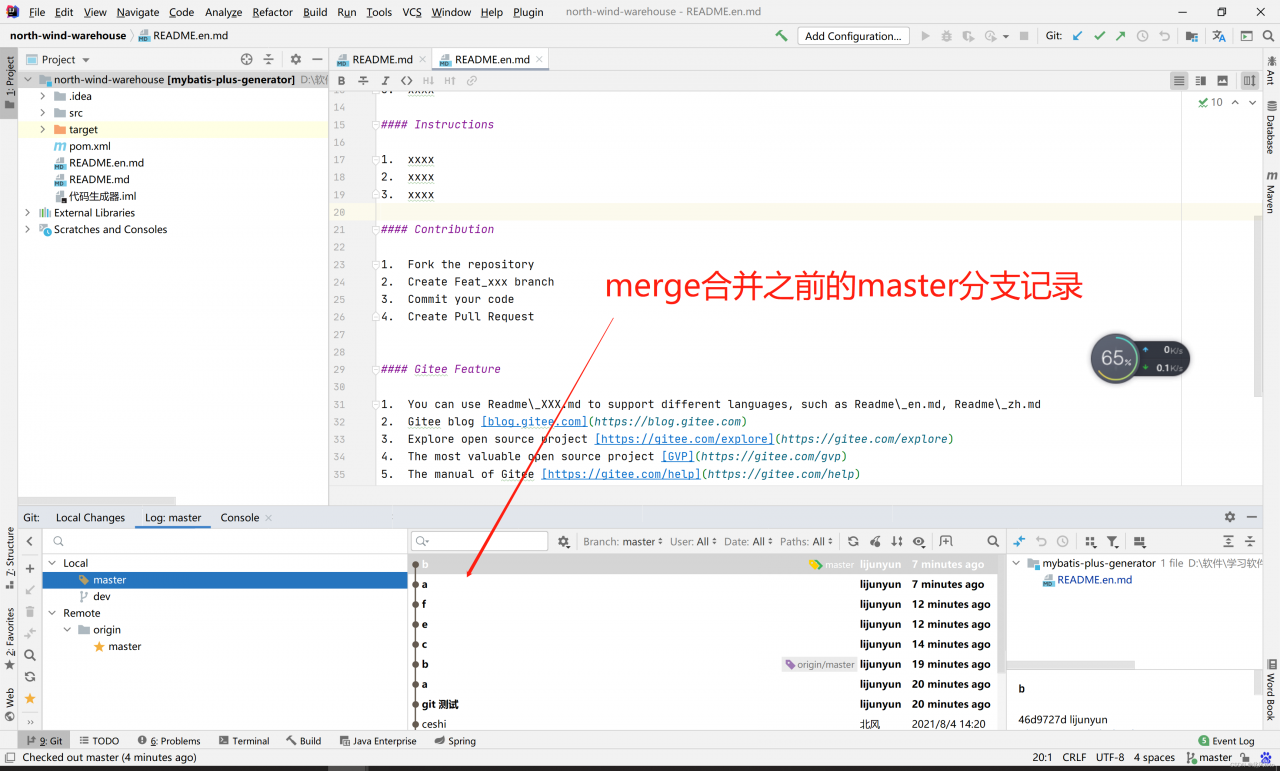Click Git Push green arrow

click(1120, 36)
